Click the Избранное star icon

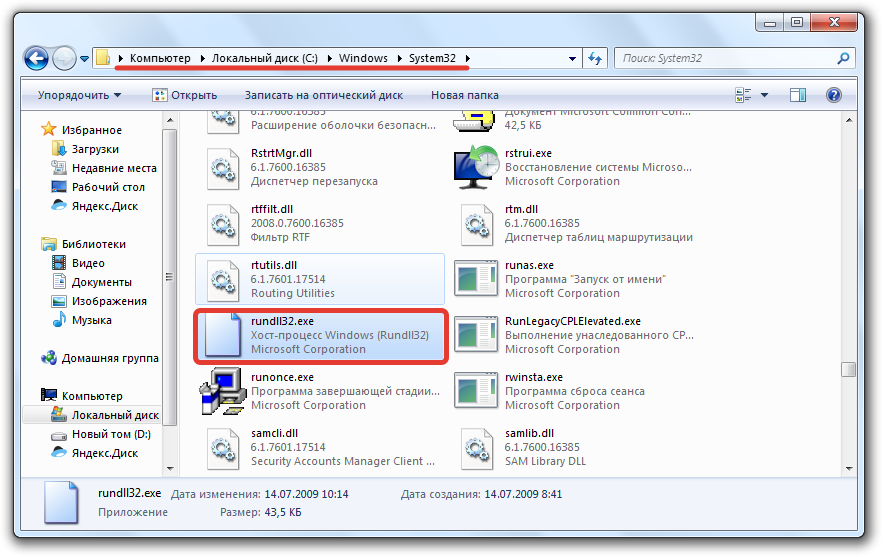49,130
